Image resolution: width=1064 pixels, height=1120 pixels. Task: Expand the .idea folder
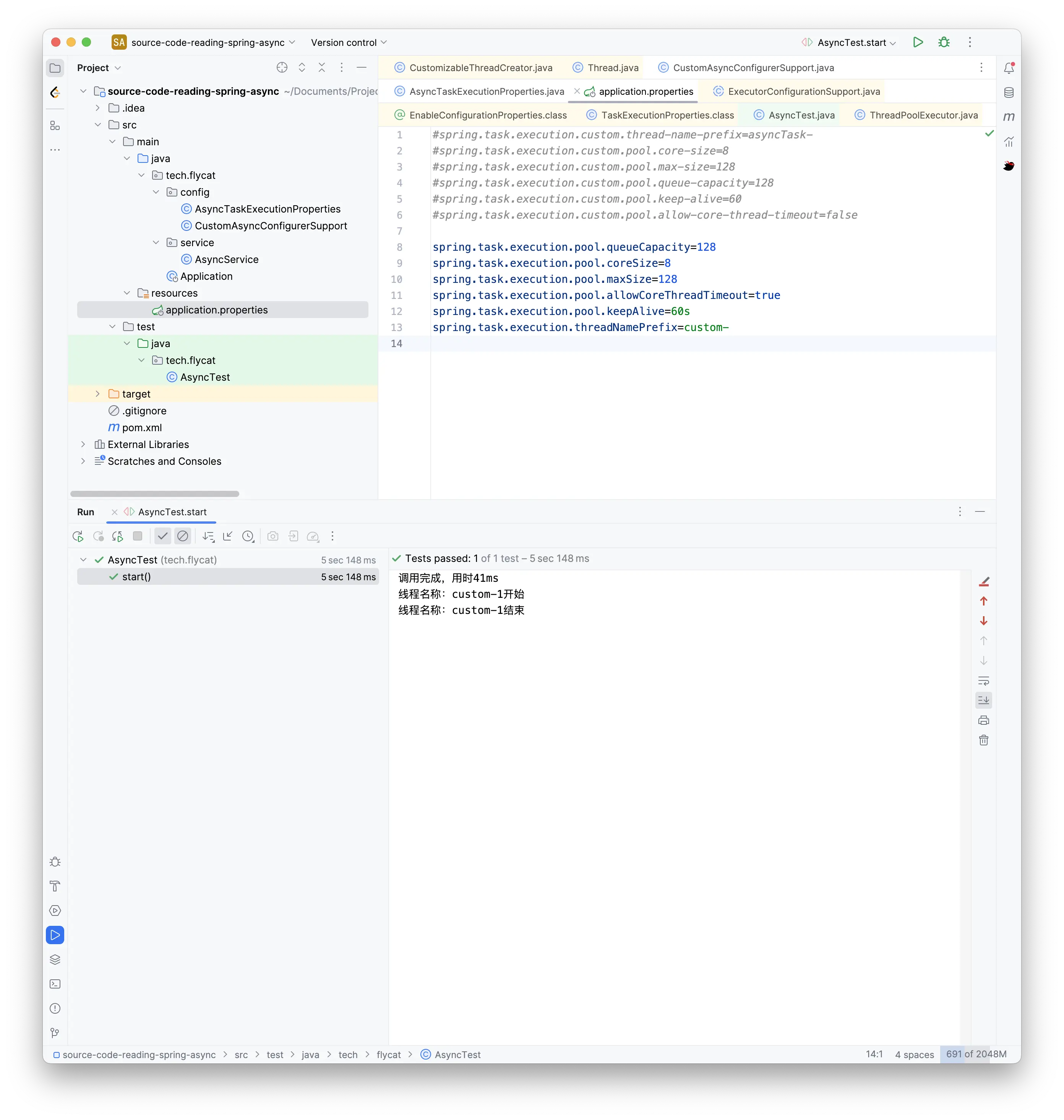coord(97,108)
